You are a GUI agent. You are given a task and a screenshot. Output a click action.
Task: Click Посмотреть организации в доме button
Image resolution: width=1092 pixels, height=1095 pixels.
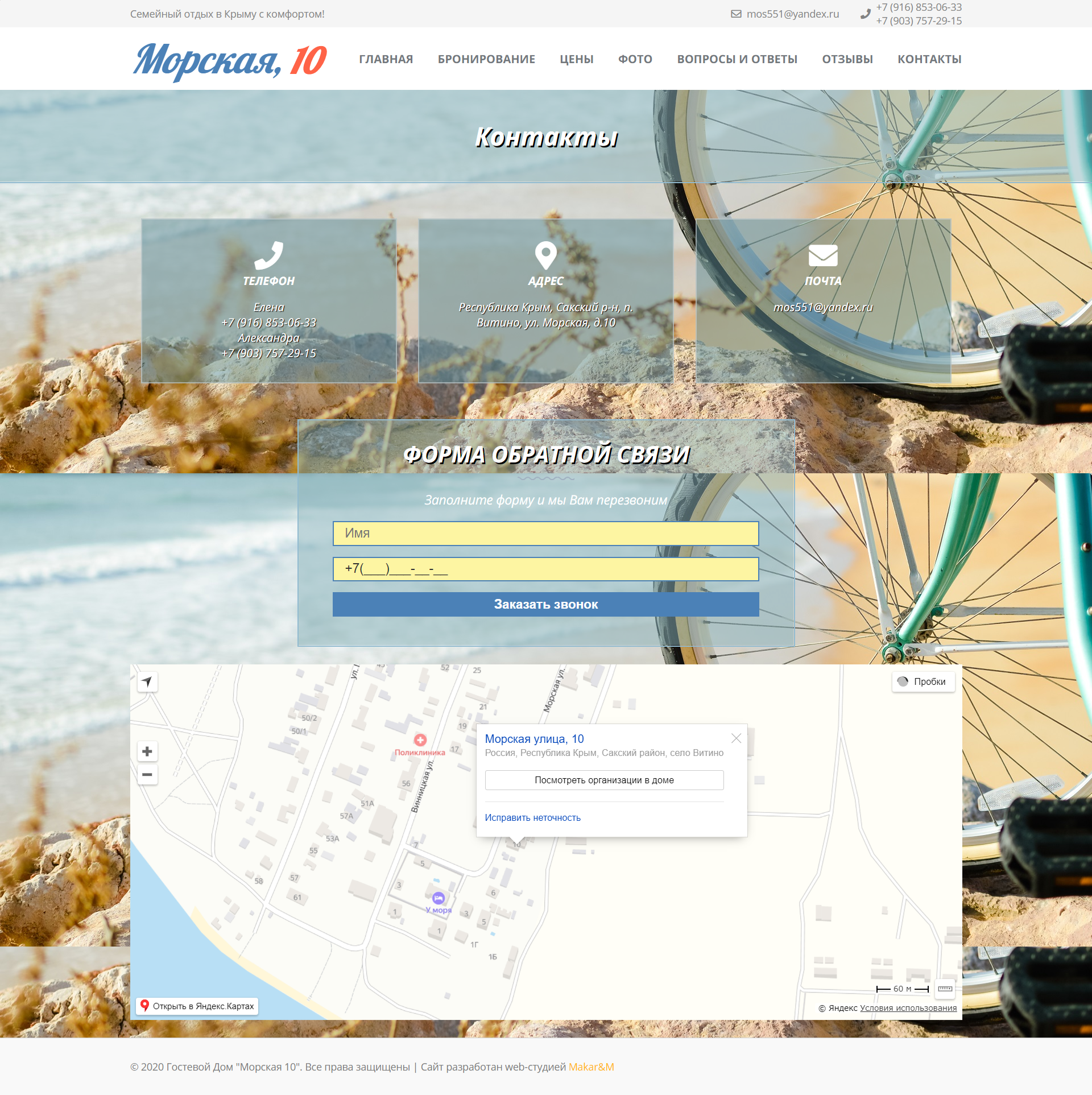point(604,780)
